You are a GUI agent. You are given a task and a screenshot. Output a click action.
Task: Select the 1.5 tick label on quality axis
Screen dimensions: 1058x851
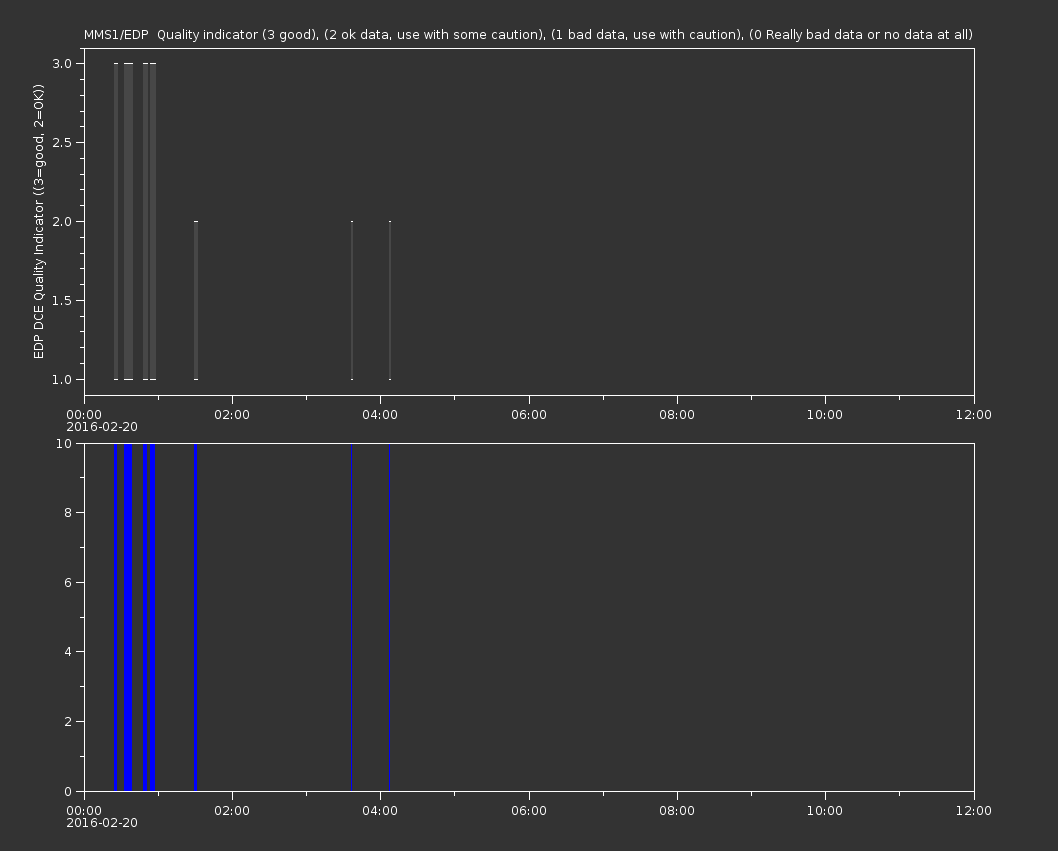(x=62, y=300)
